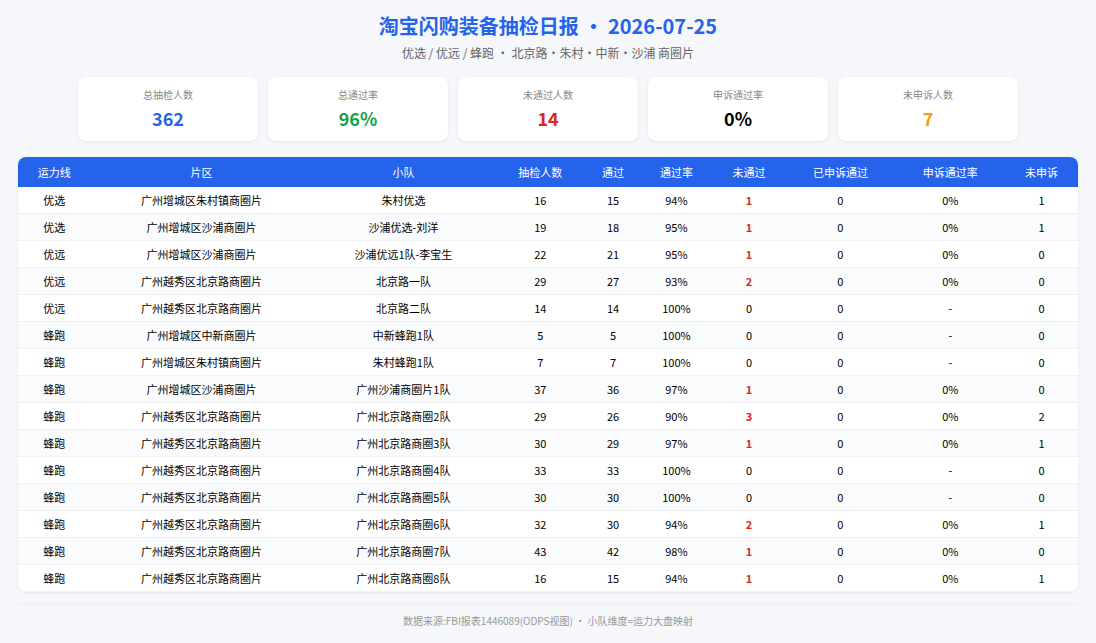Click 通过率 100% in 商圈5队 row

click(x=676, y=498)
